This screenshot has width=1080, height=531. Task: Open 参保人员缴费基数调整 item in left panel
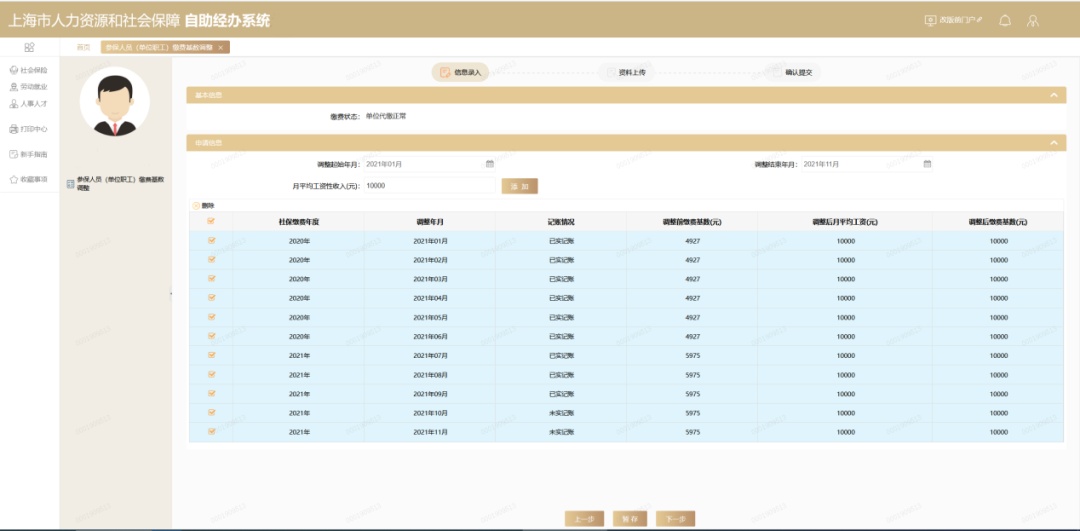115,183
